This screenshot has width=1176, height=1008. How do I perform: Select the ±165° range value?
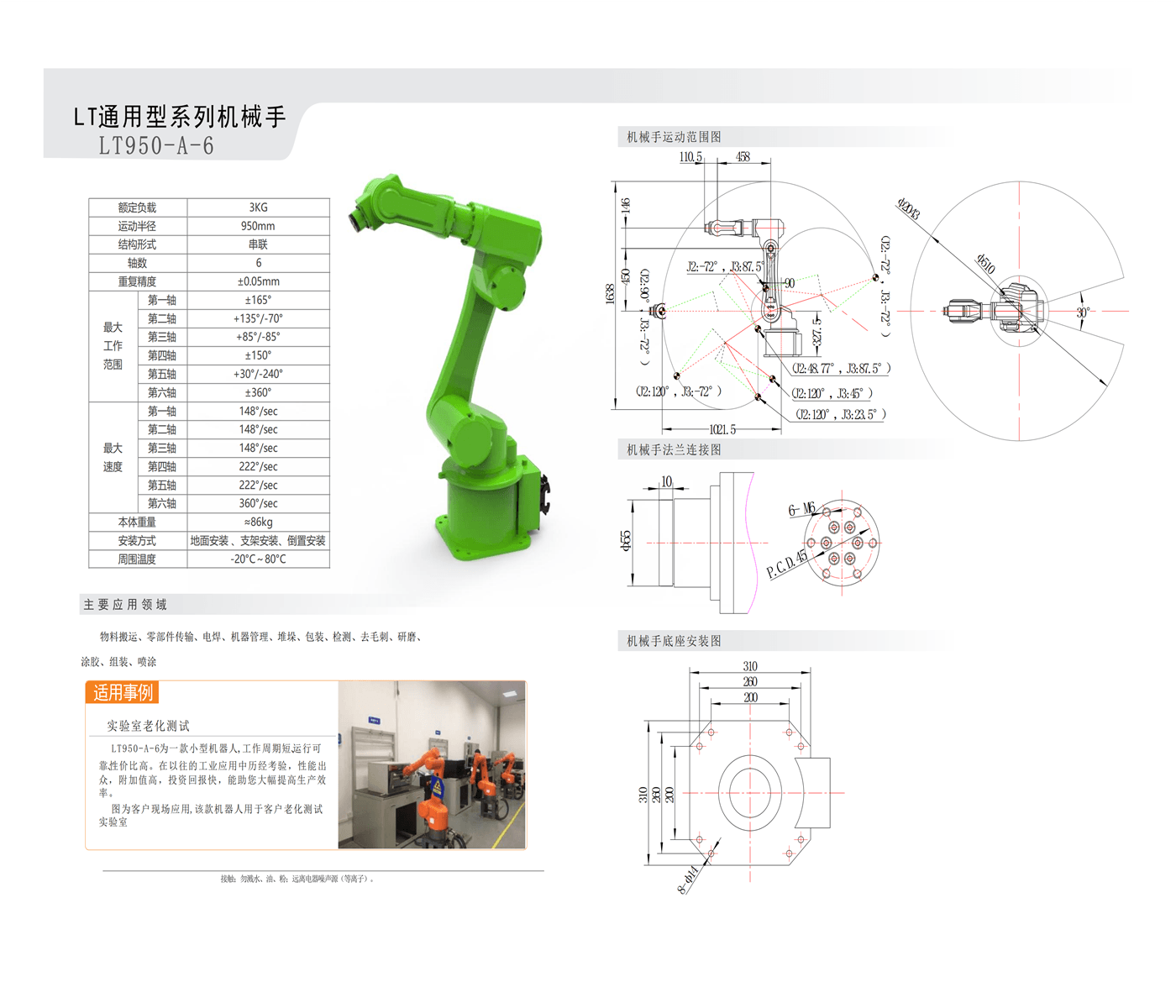point(258,300)
